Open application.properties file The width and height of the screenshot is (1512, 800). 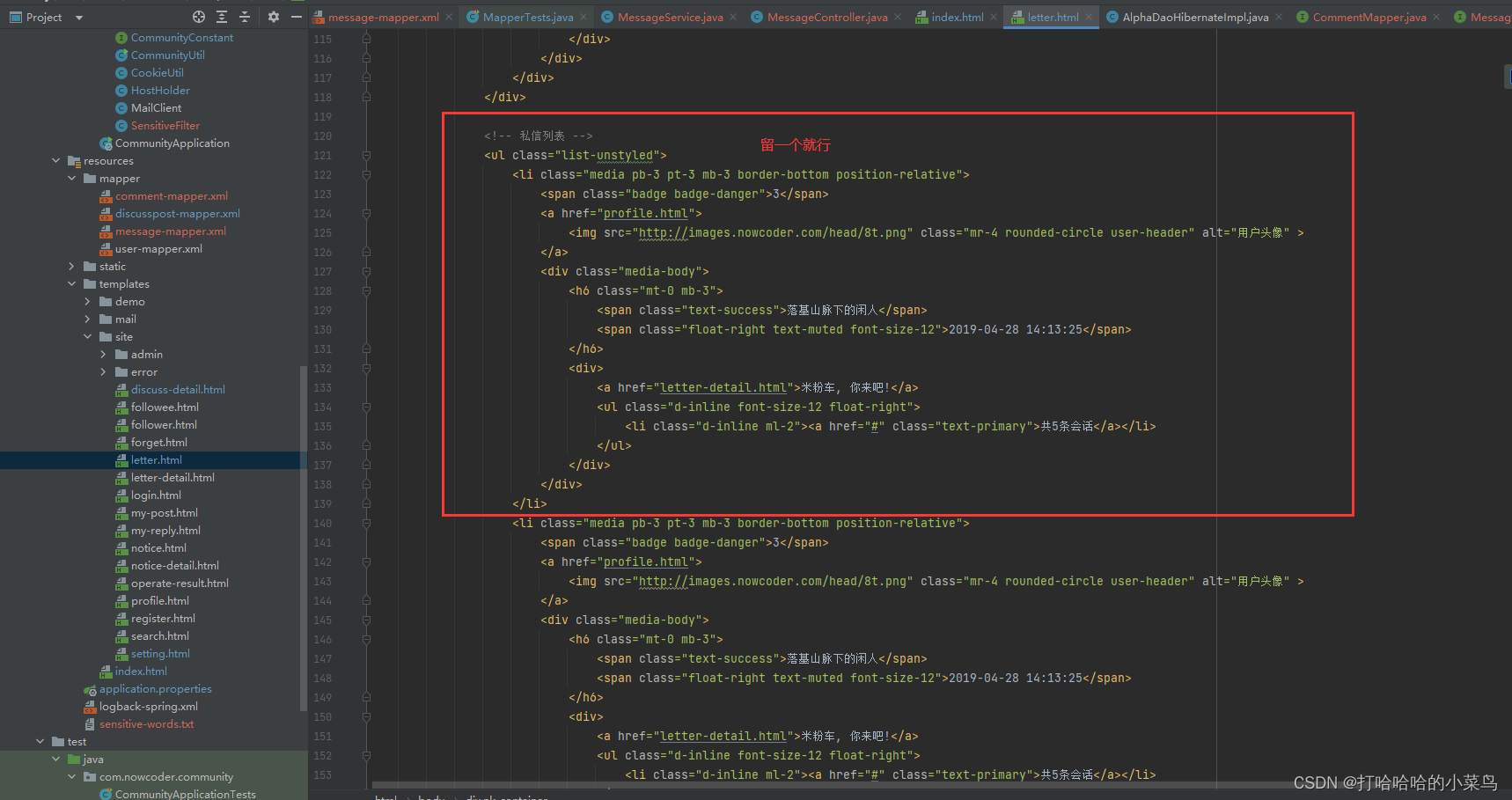[155, 688]
